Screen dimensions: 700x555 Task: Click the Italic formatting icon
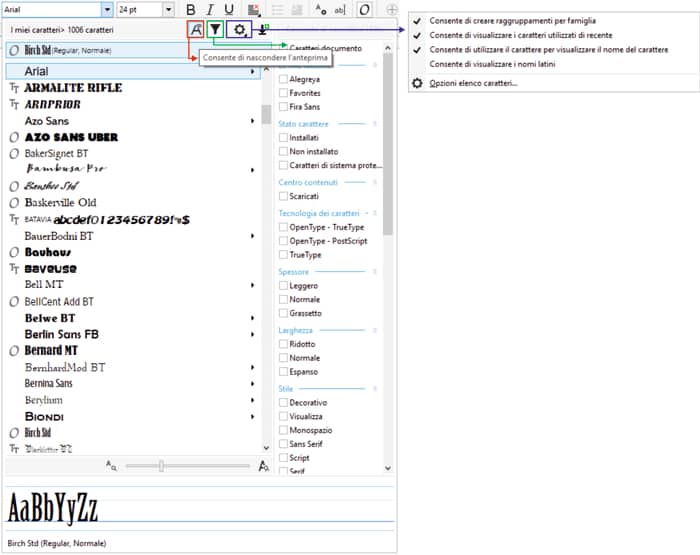[210, 9]
